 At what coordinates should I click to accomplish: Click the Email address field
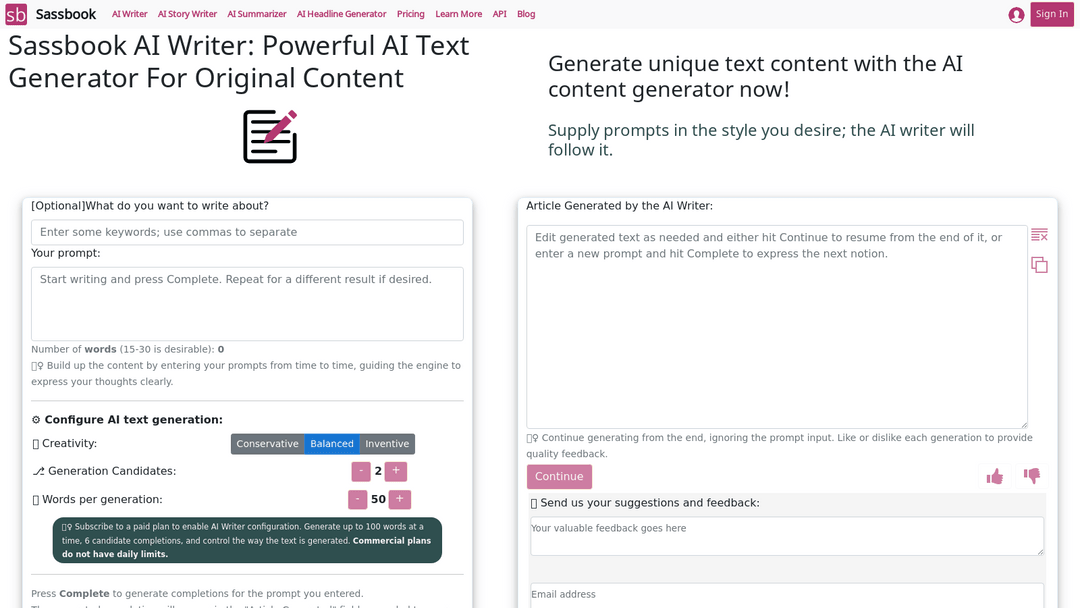click(x=787, y=595)
